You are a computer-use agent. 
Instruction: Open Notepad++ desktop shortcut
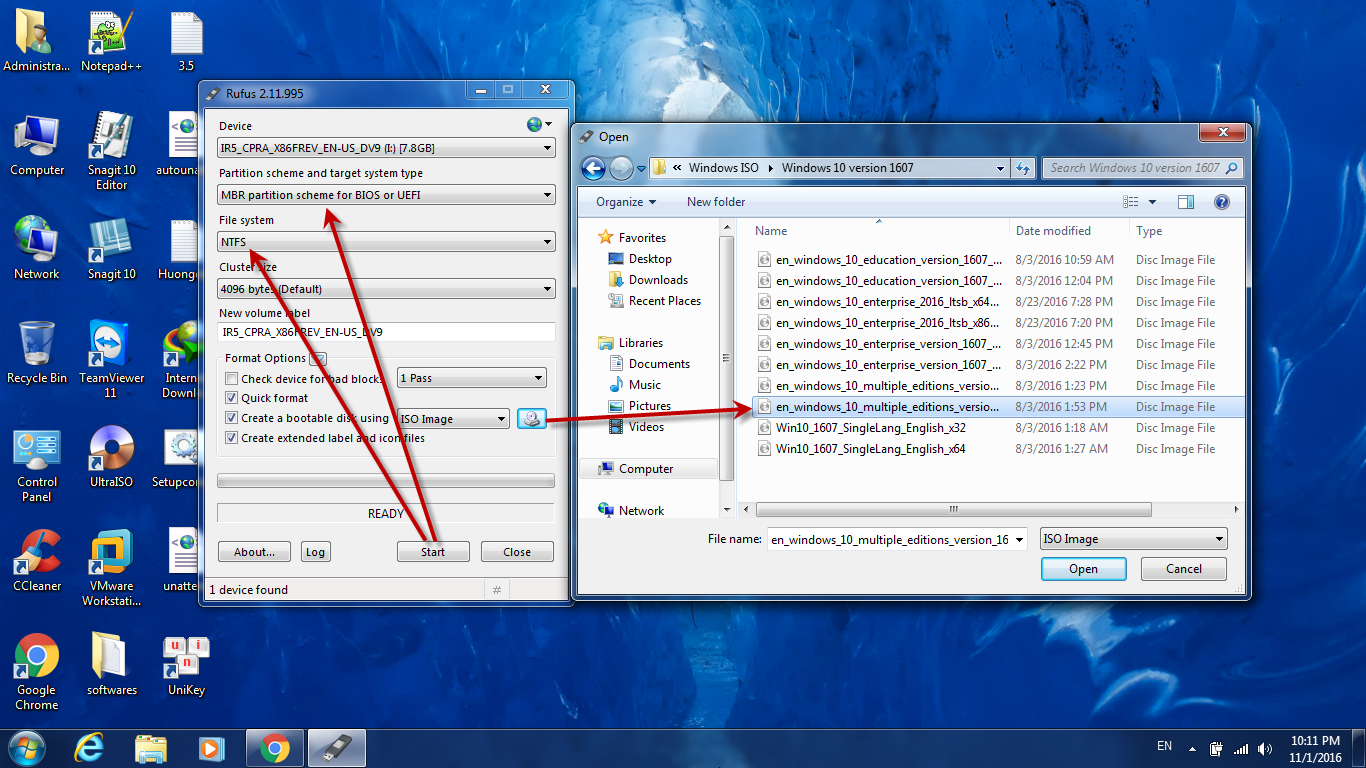click(x=111, y=42)
